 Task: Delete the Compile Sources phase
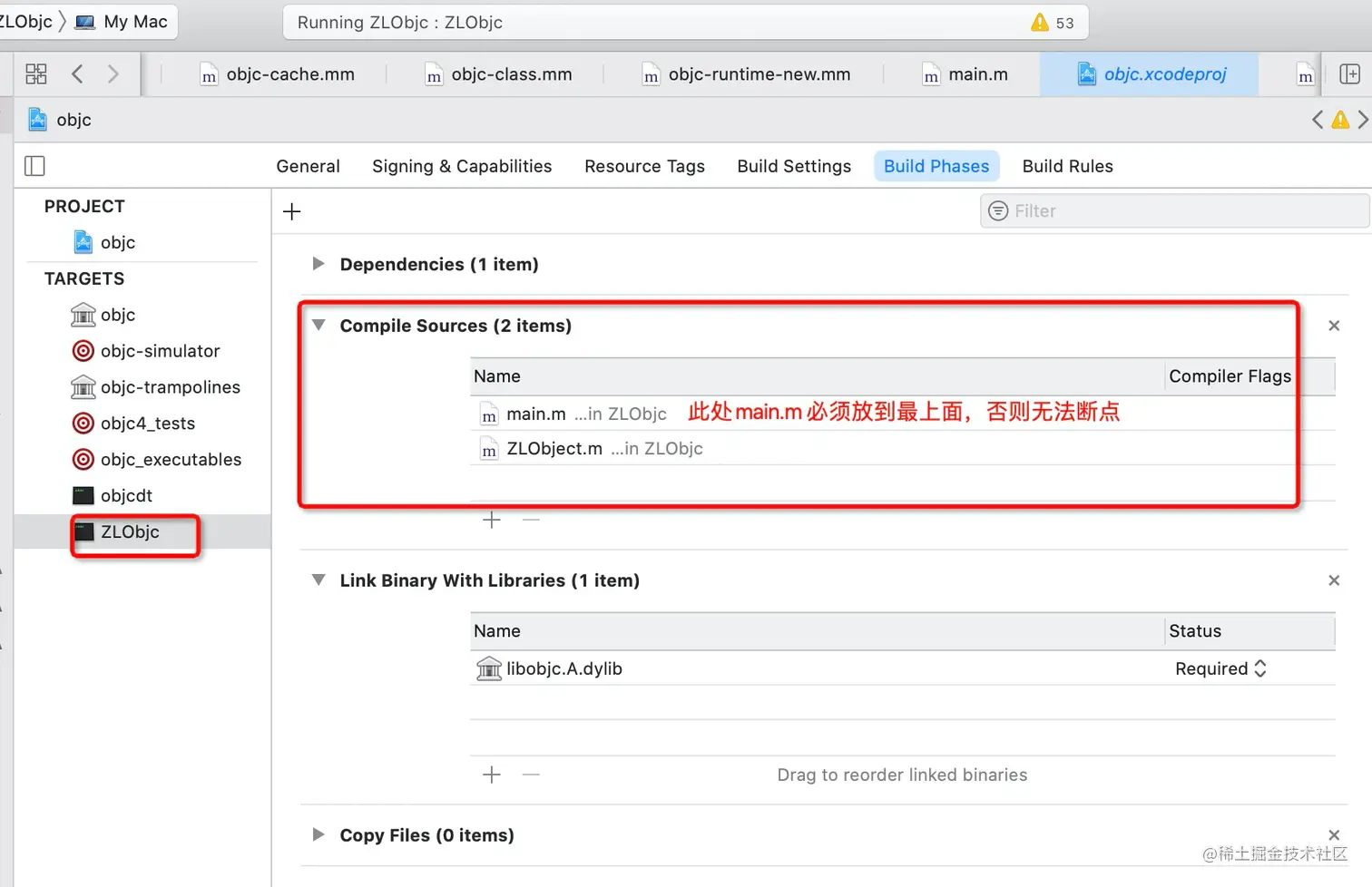[x=1334, y=326]
